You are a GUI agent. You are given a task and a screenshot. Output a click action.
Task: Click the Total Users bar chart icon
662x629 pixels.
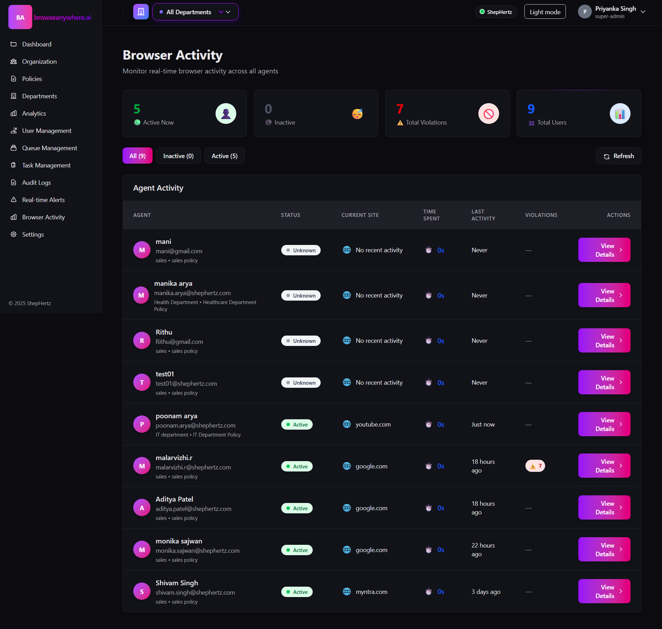tap(620, 114)
